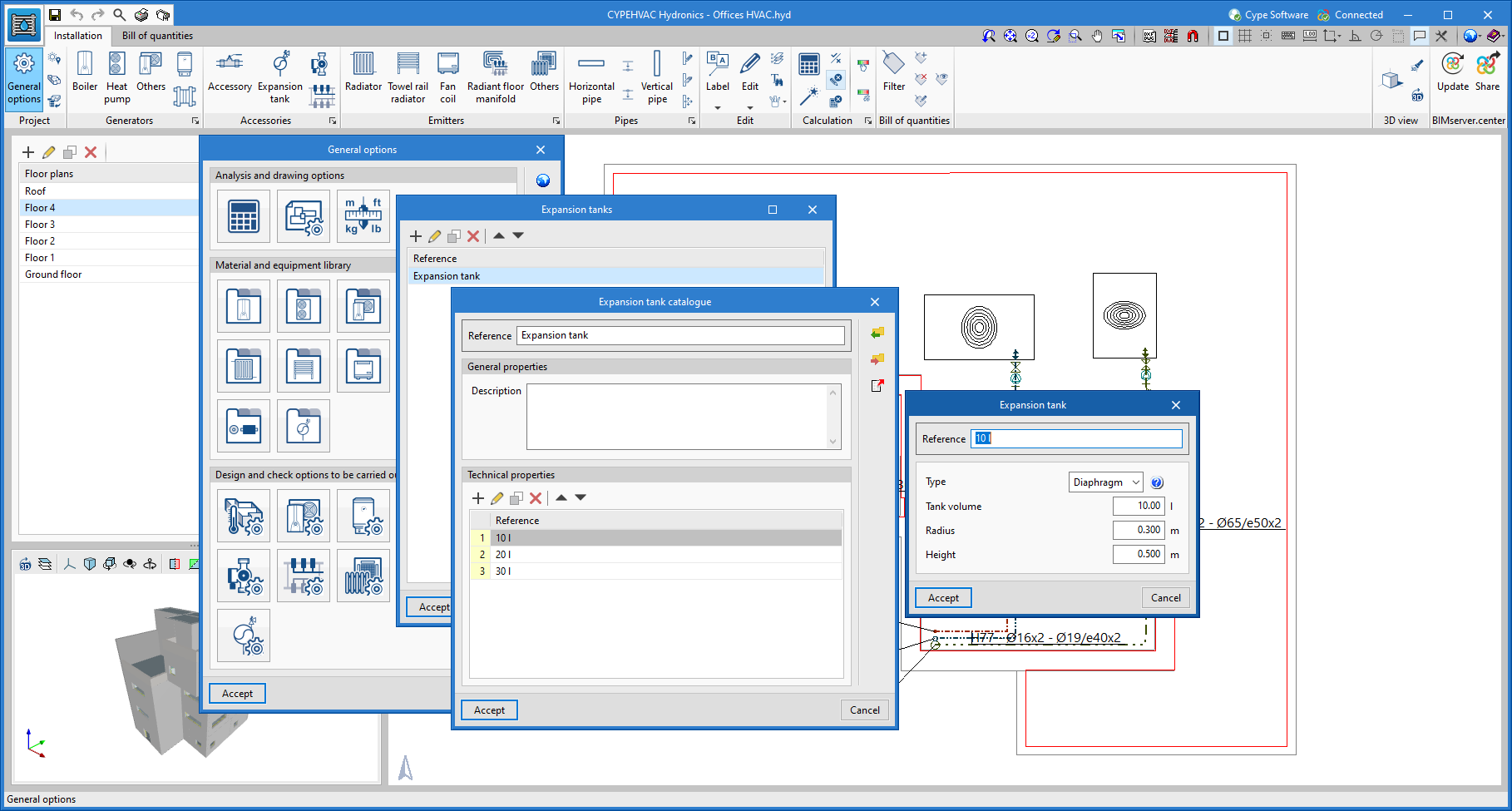
Task: Expand the Label dropdown arrow
Action: click(718, 108)
